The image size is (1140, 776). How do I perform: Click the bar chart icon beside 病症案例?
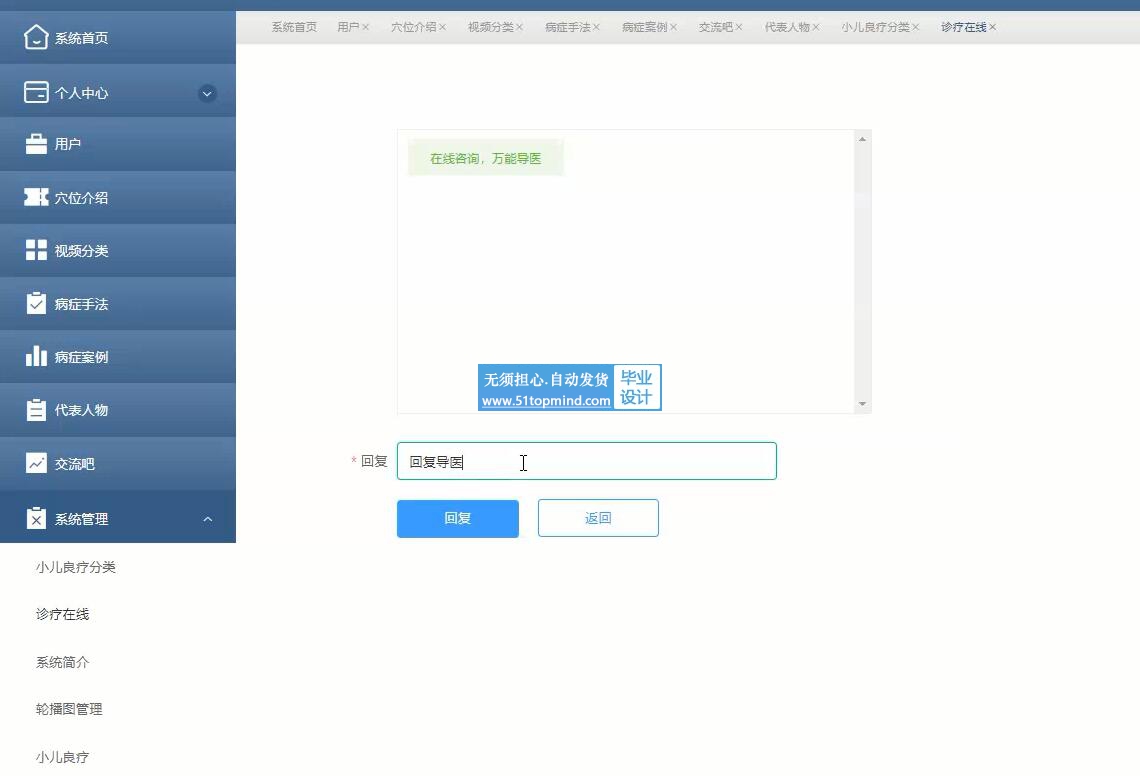pos(36,356)
